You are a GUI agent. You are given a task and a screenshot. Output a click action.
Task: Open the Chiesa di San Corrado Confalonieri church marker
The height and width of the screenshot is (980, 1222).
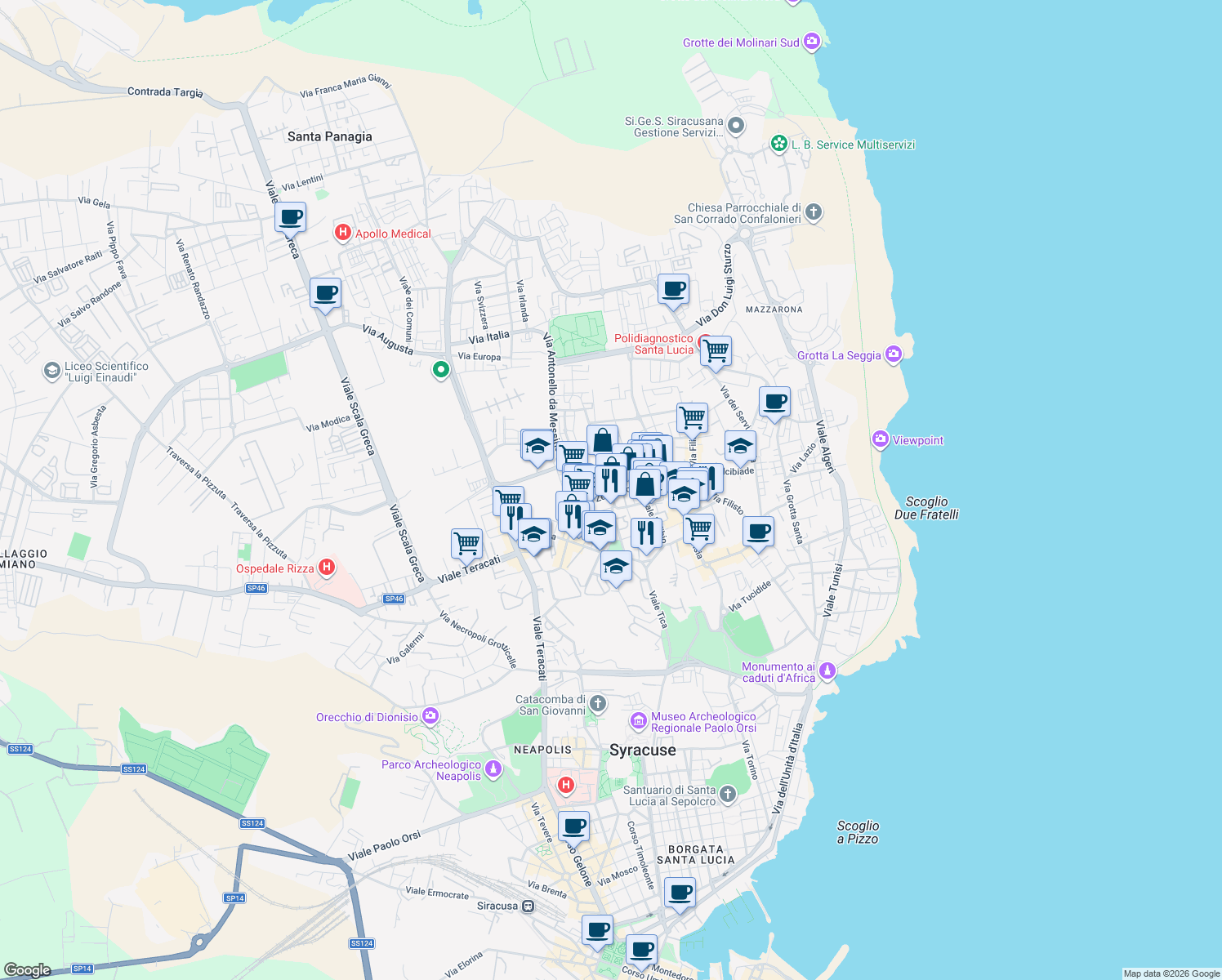pos(813,212)
